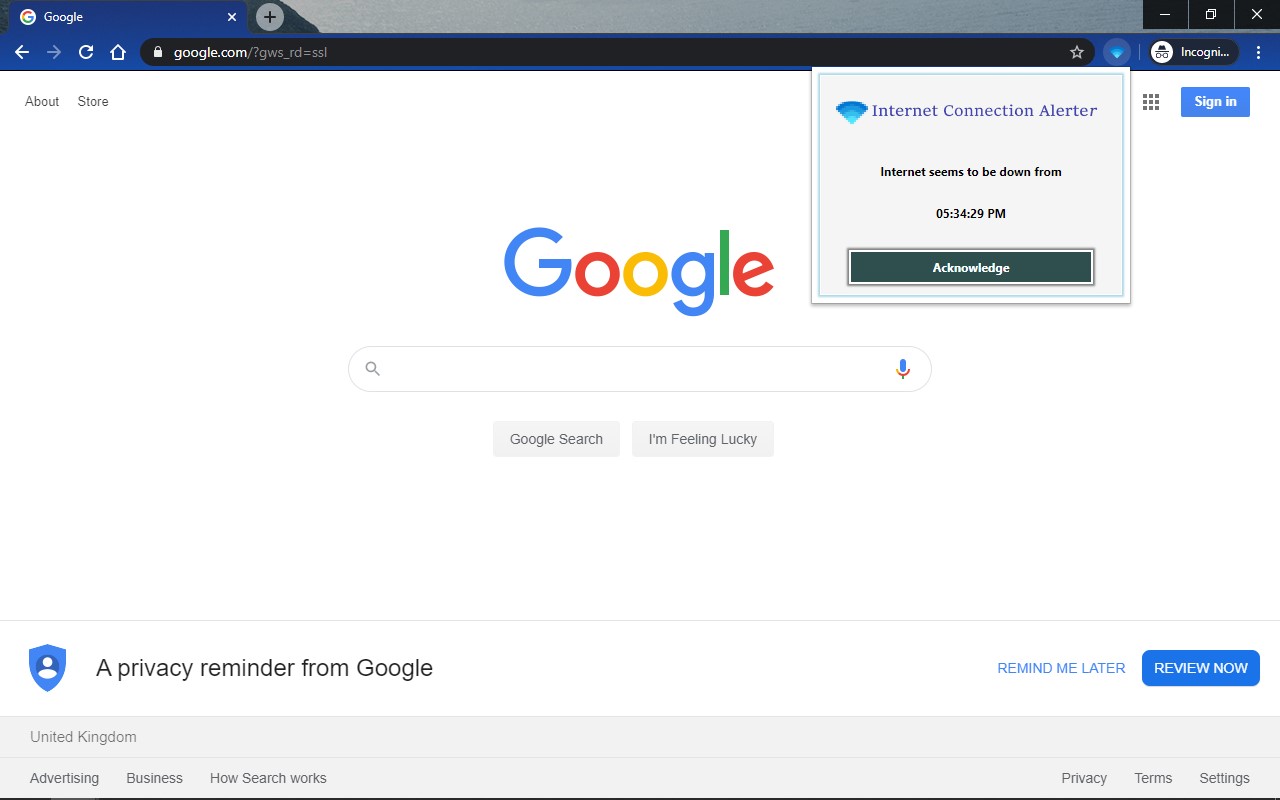Click the Wi-Fi logo in the alerter popup
Screen dimensions: 1280x800
(852, 112)
